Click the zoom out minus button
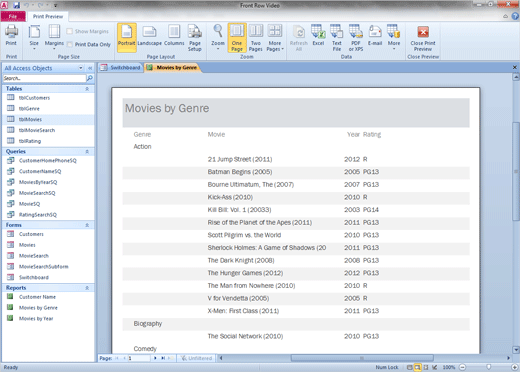The image size is (520, 372). [463, 367]
